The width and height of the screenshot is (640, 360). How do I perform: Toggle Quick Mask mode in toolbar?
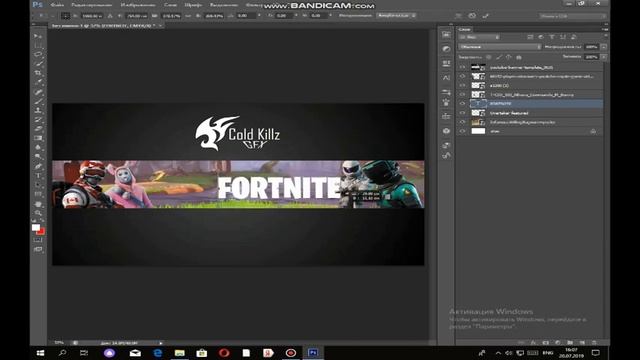click(x=38, y=240)
